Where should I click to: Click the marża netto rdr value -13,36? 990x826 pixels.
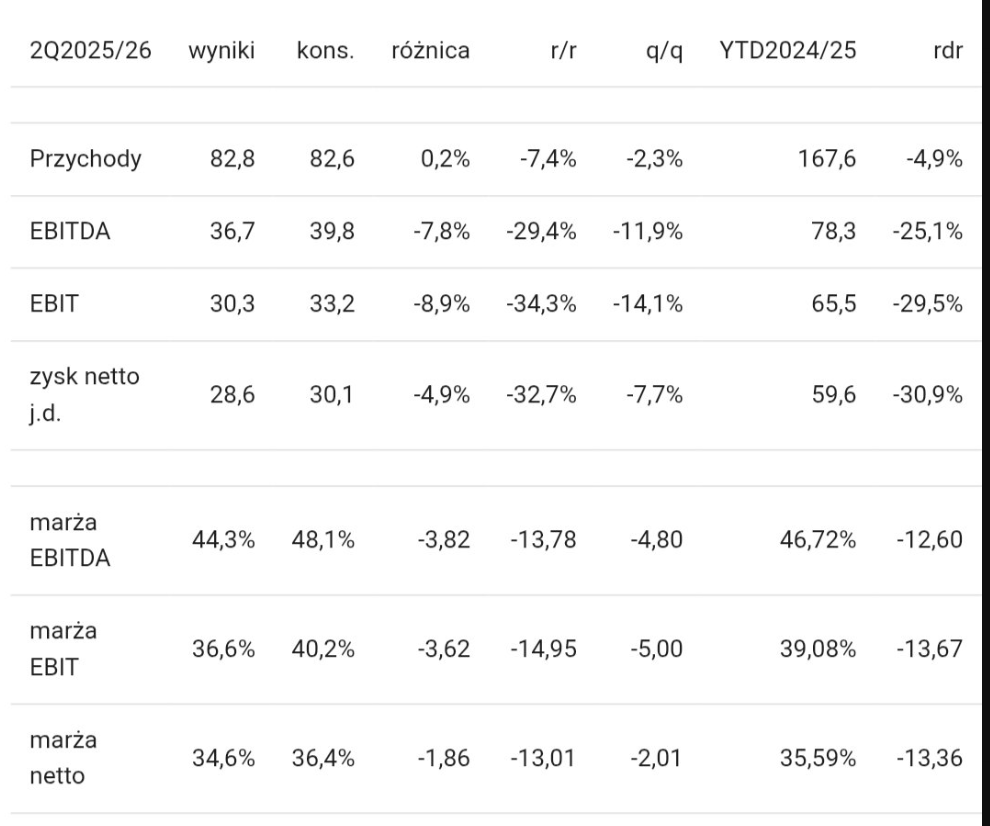coord(930,758)
